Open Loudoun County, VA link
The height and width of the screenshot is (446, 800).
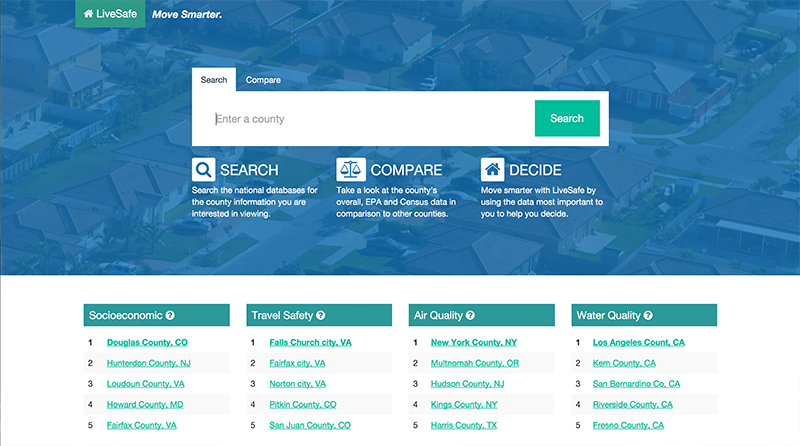(145, 384)
